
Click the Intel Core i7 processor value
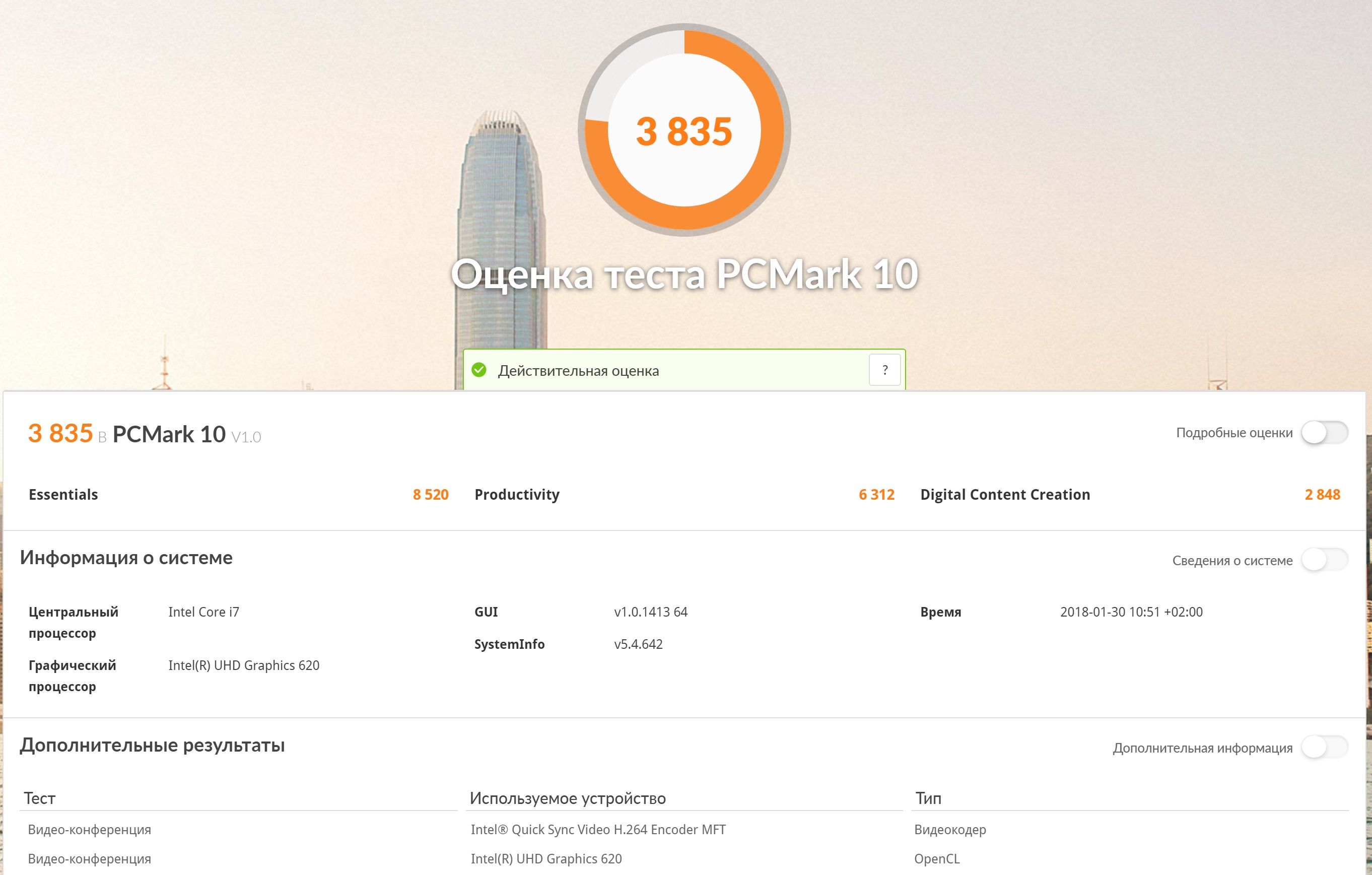coord(203,612)
